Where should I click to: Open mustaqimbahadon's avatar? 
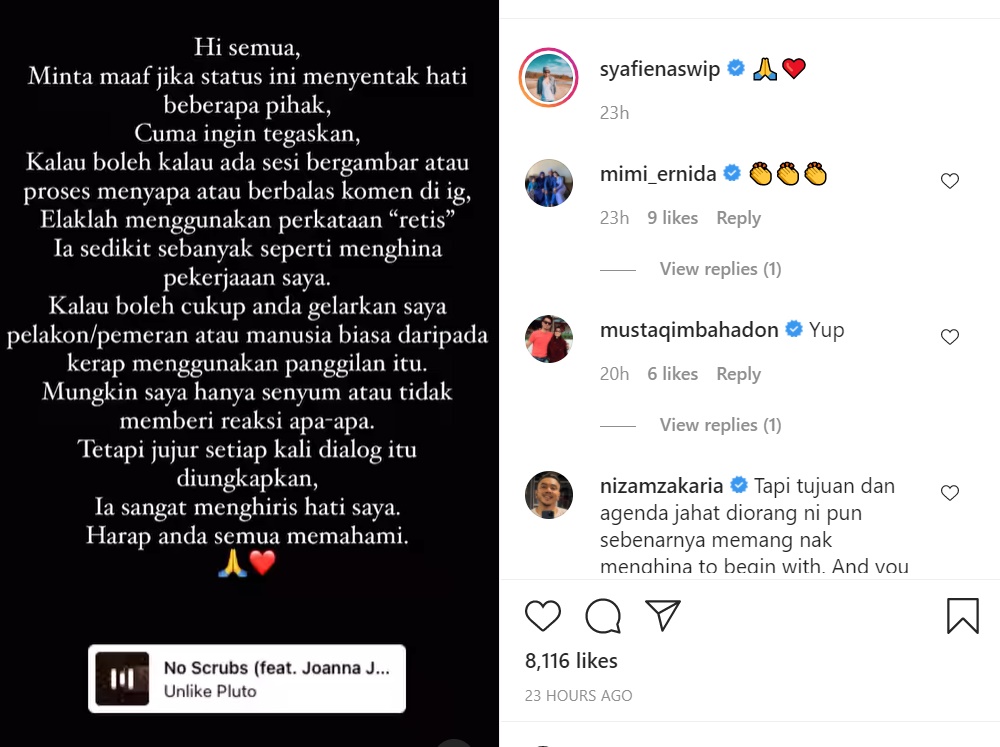coord(548,339)
